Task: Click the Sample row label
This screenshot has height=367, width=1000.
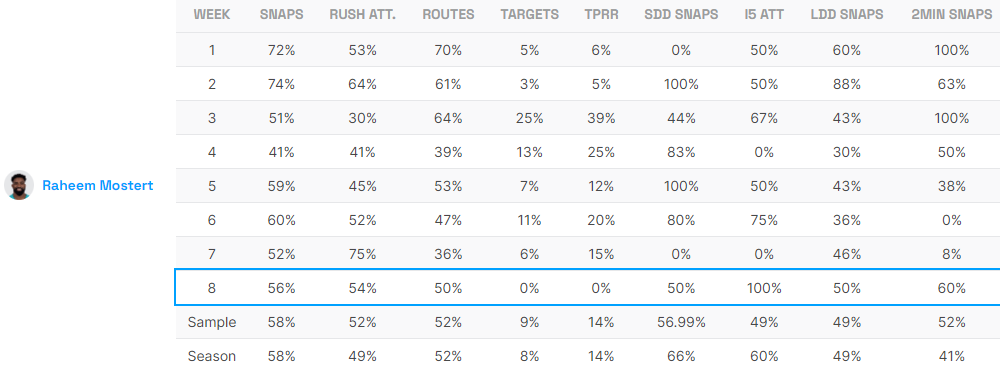Action: (x=212, y=322)
